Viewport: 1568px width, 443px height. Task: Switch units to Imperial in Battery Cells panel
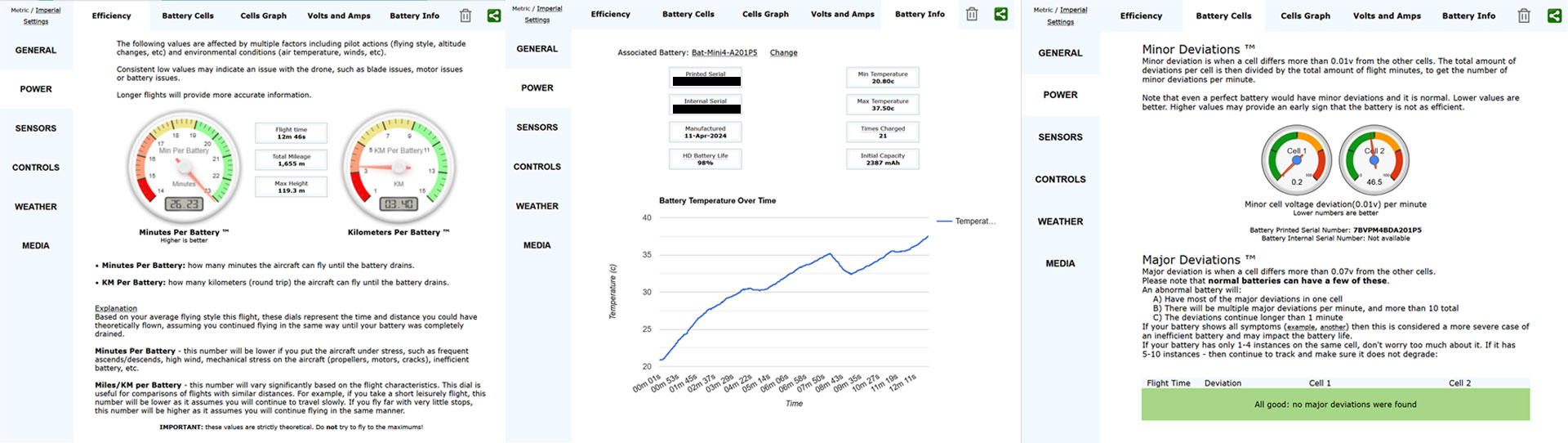(x=1074, y=11)
